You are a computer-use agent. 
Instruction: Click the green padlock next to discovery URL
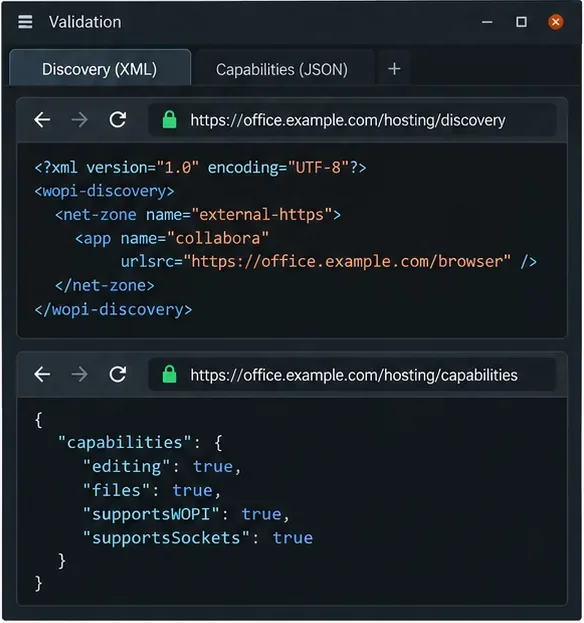point(170,120)
